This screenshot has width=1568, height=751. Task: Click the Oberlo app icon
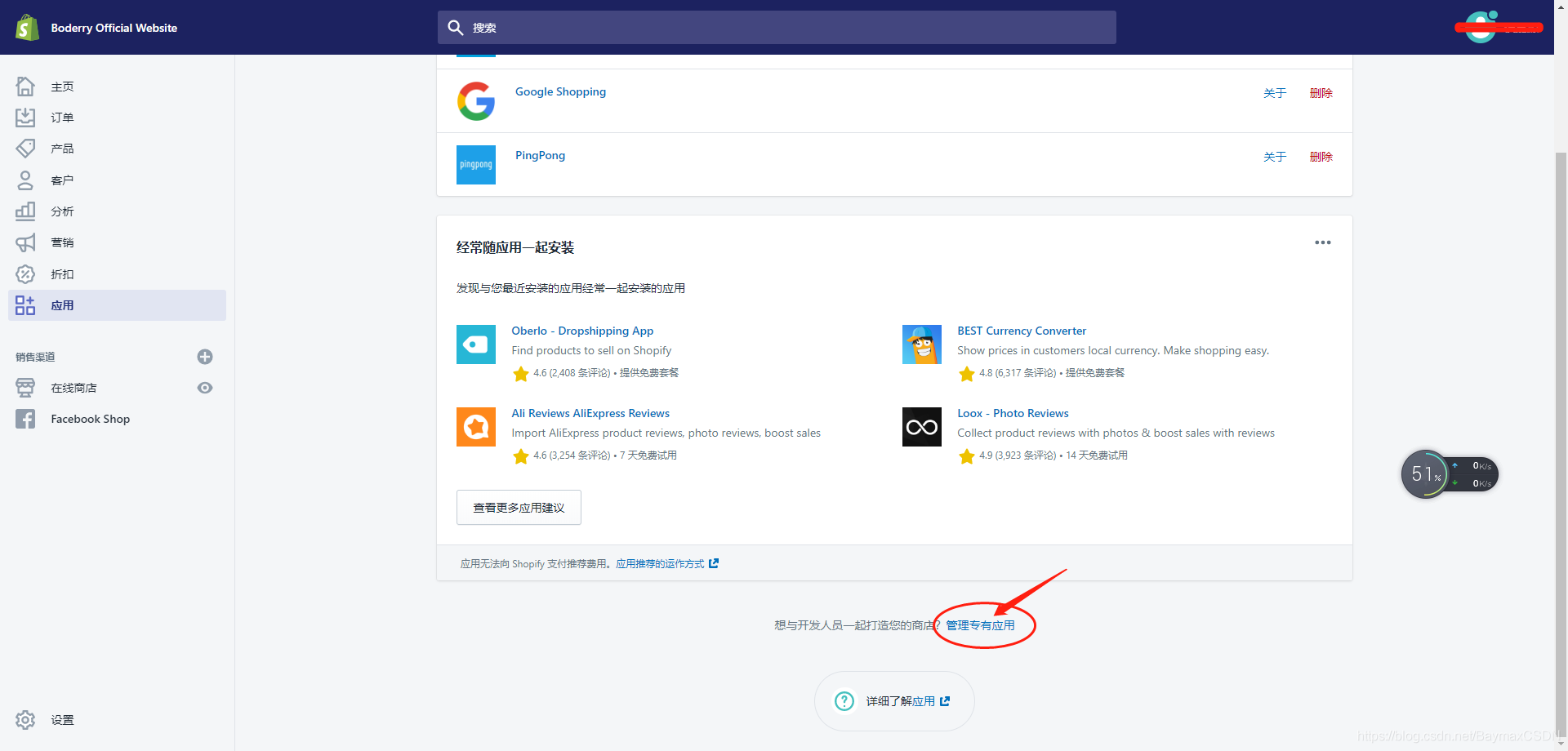pyautogui.click(x=476, y=344)
